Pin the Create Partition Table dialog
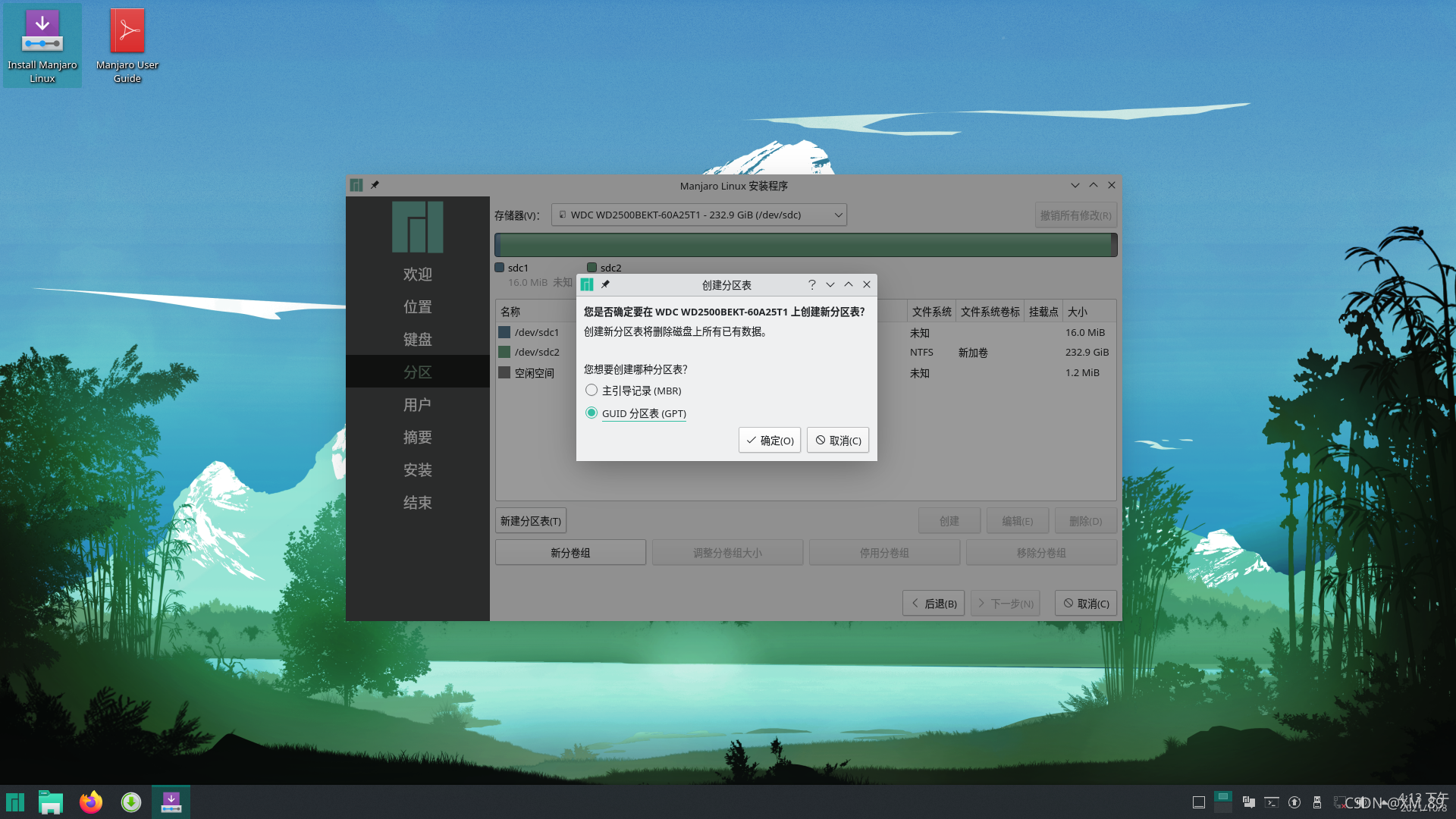 pyautogui.click(x=605, y=284)
